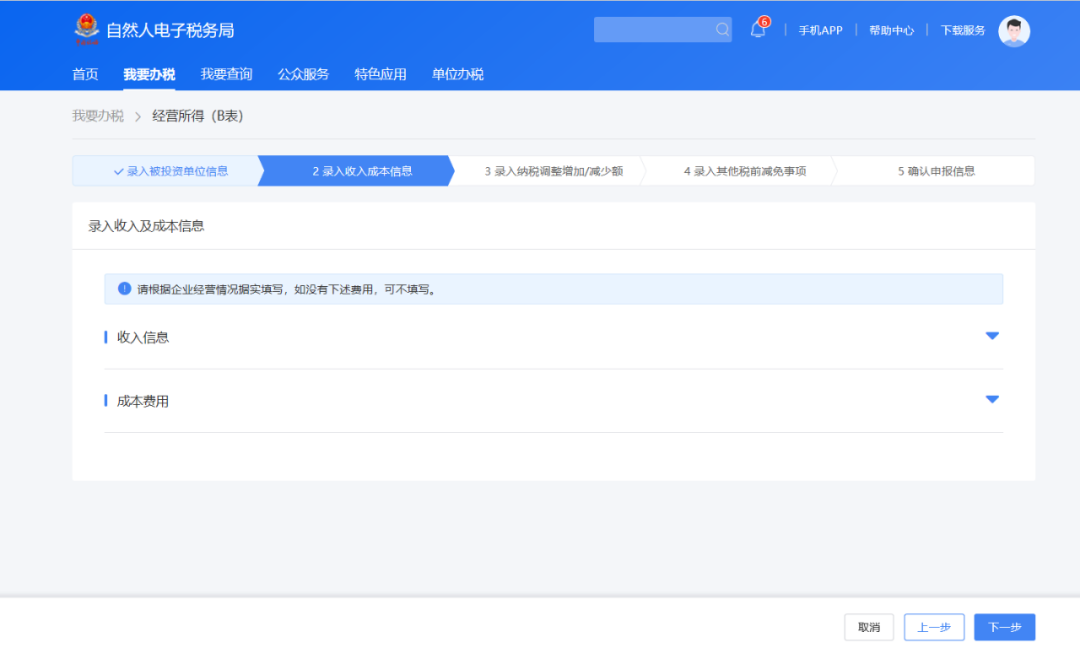Open the 公众服务 menu
The height and width of the screenshot is (648, 1080).
303,73
